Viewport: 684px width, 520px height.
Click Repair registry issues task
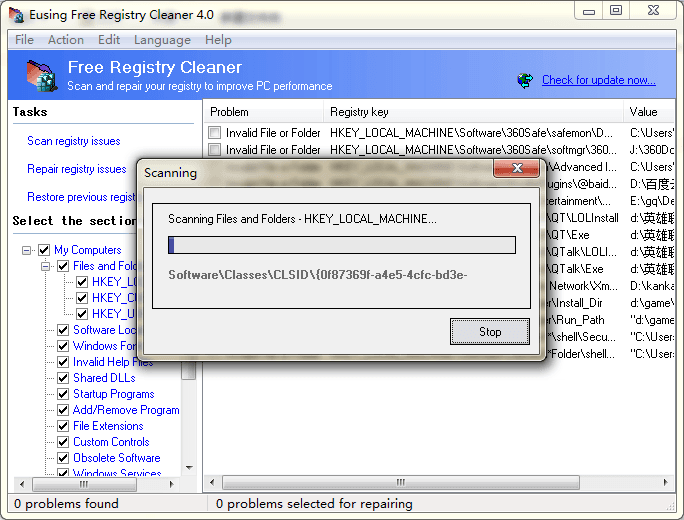[76, 169]
